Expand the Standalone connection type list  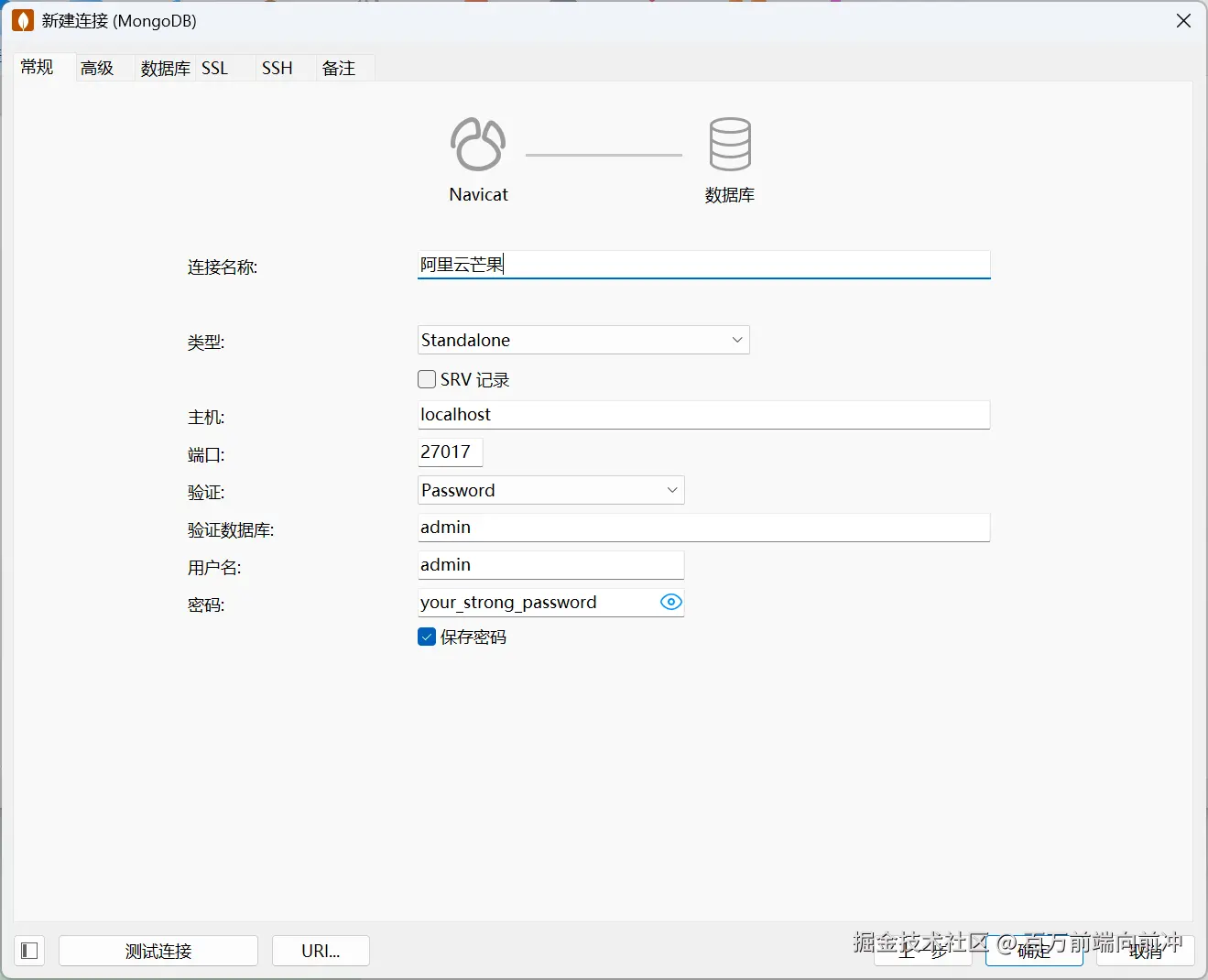click(736, 340)
